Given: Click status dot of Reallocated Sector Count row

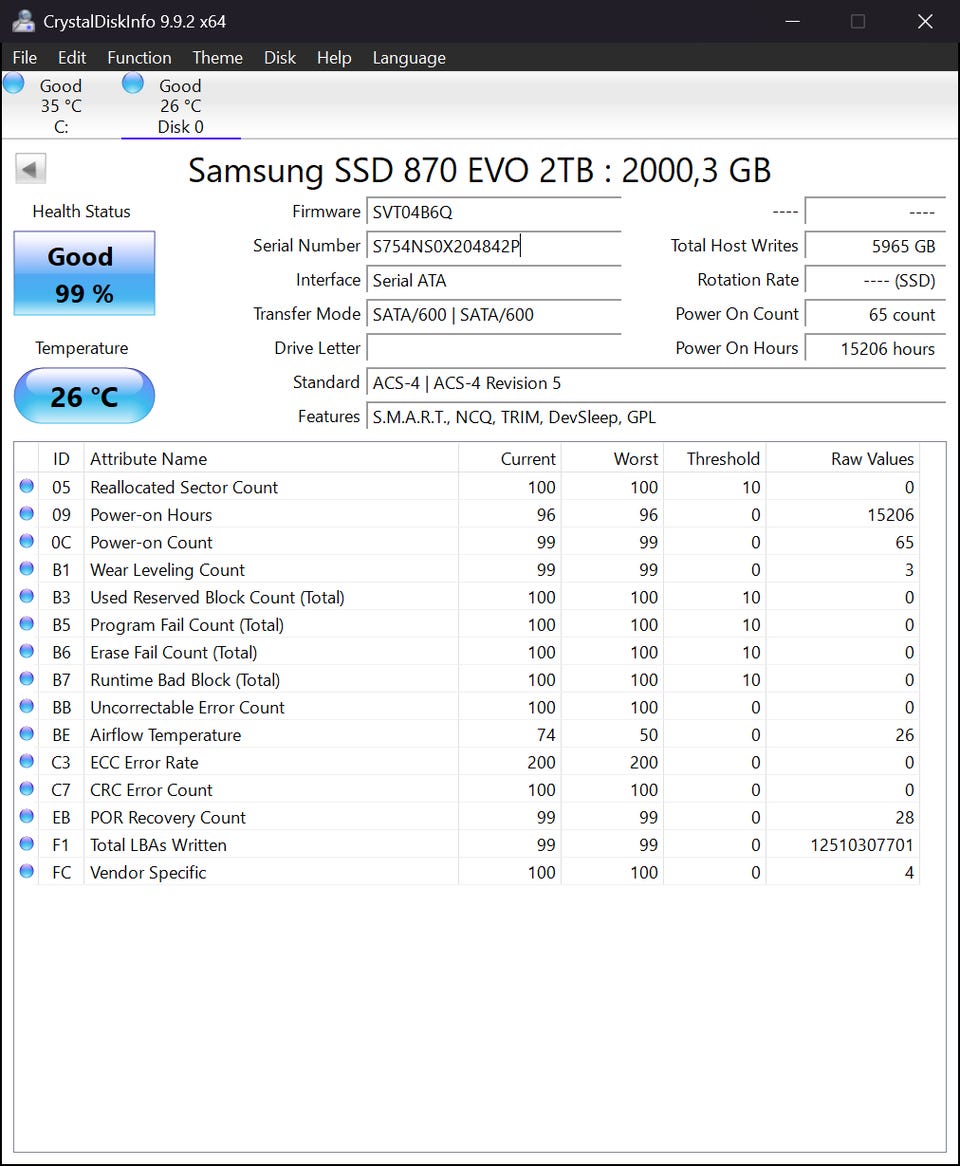Looking at the screenshot, I should pyautogui.click(x=27, y=486).
